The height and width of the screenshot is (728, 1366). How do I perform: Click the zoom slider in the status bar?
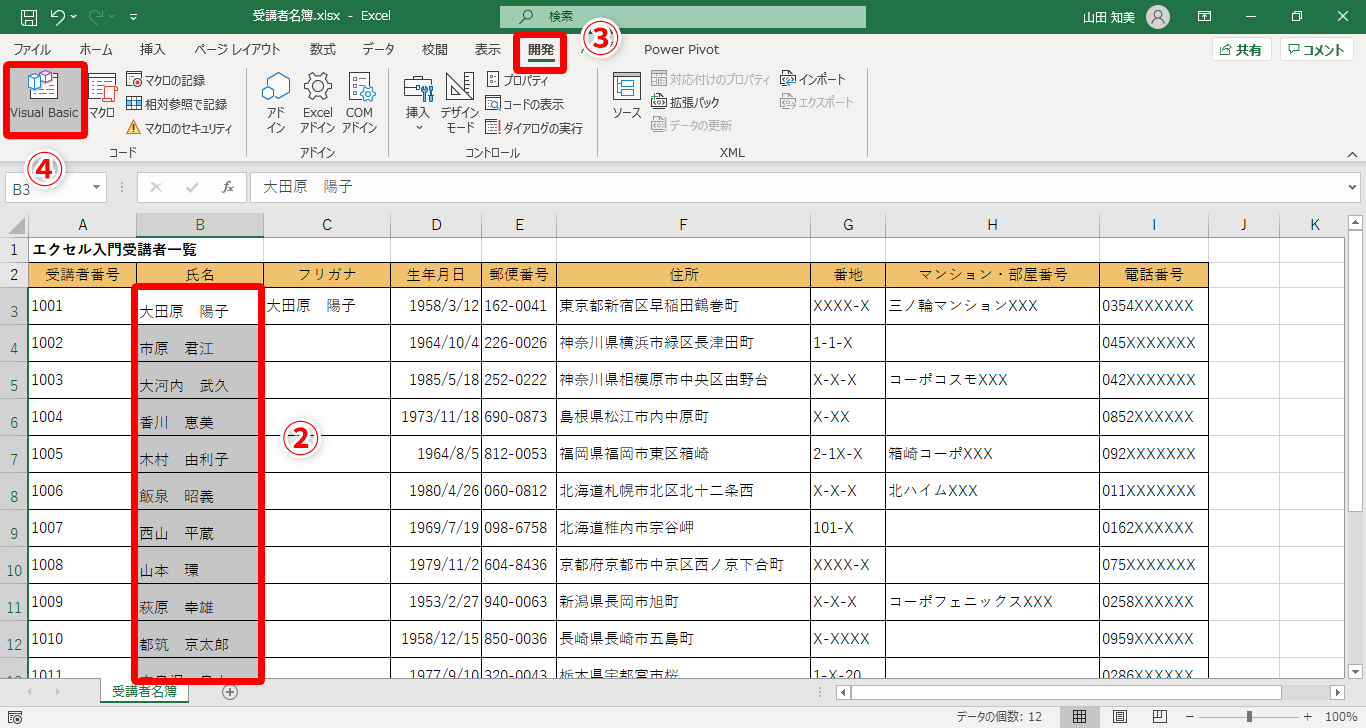pos(1248,717)
